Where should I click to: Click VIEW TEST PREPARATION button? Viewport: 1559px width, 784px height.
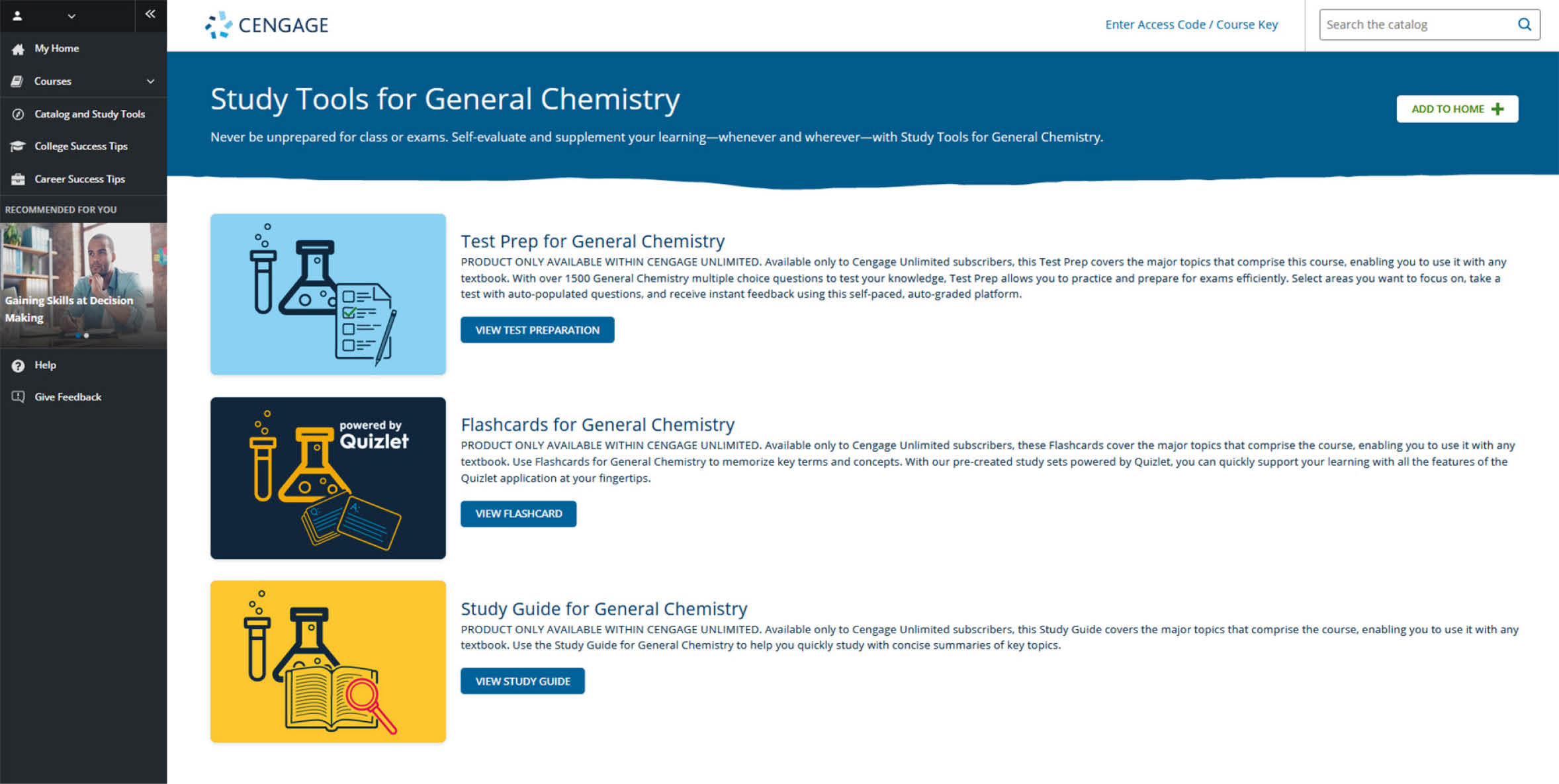tap(537, 330)
